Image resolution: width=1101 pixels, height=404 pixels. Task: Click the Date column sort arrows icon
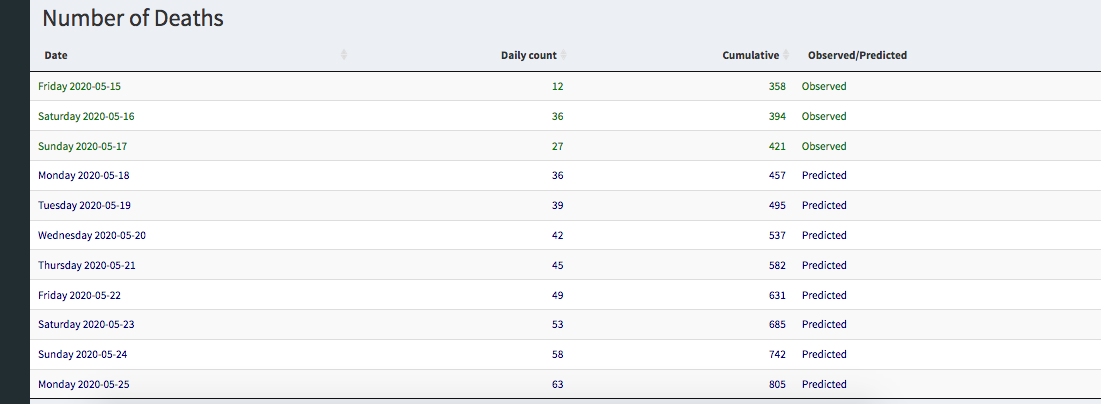[344, 55]
